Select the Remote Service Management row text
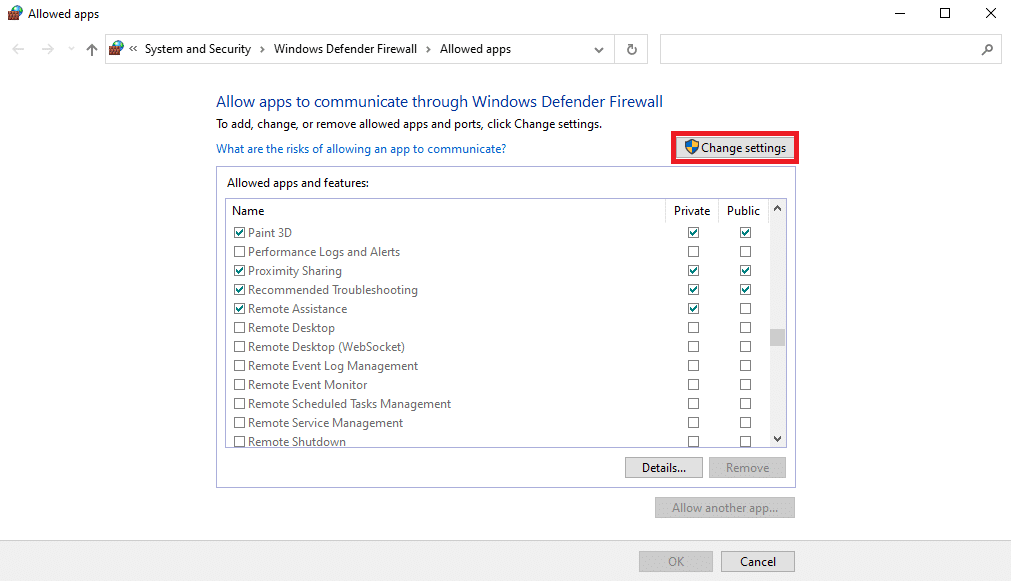The image size is (1011, 581). 326,423
